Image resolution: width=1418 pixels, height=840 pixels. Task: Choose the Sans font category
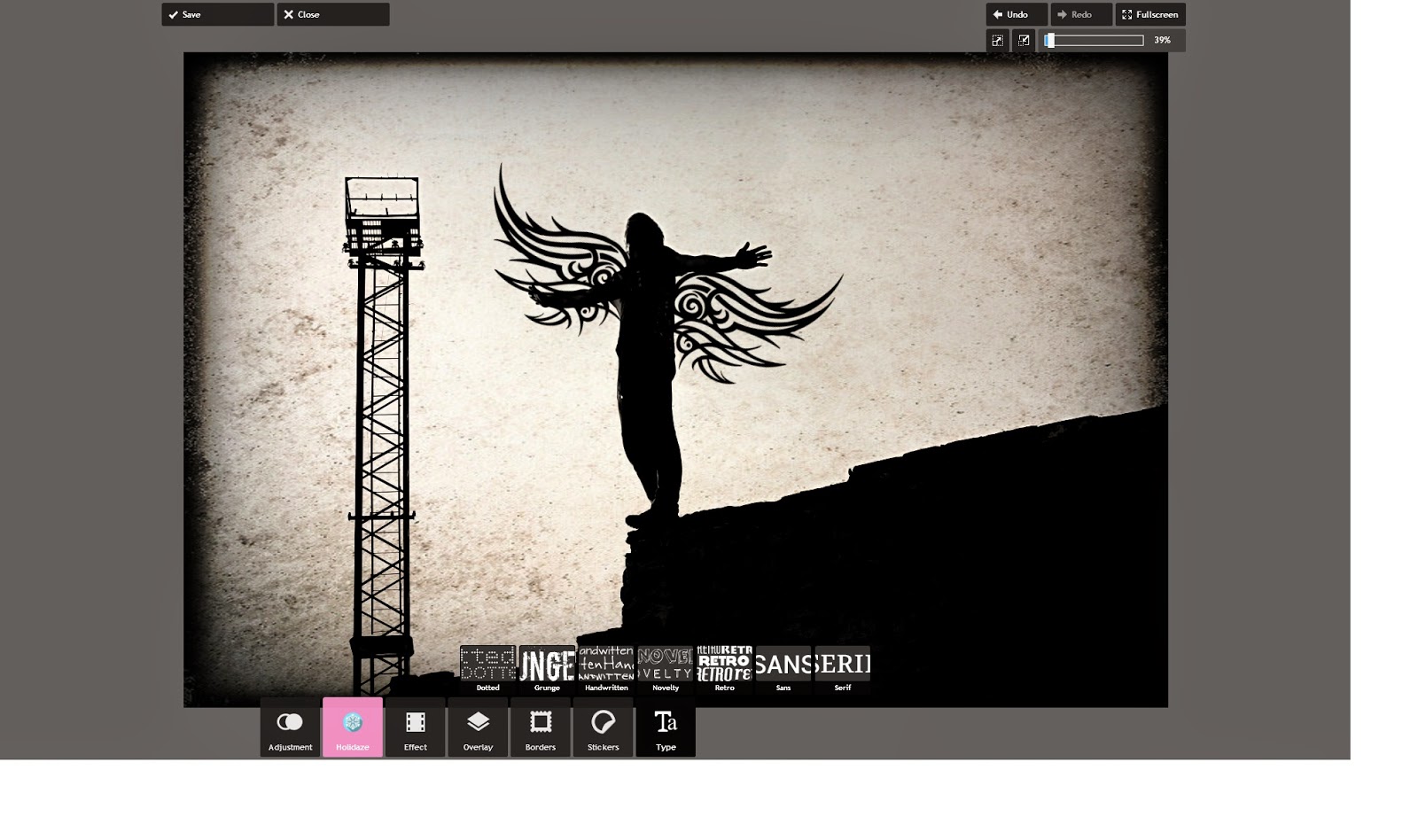point(783,669)
